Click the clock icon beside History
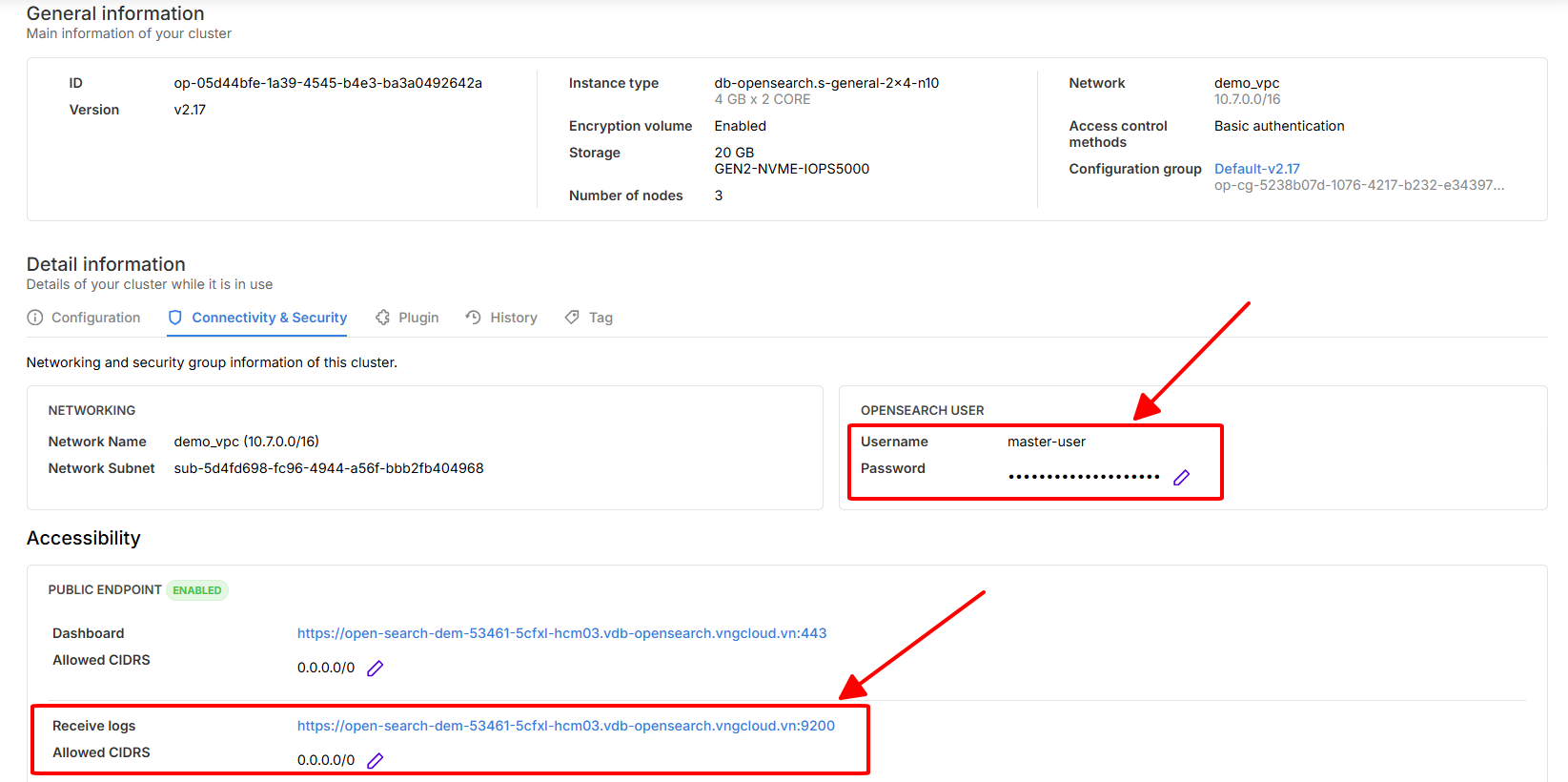The height and width of the screenshot is (782, 1568). pyautogui.click(x=474, y=318)
